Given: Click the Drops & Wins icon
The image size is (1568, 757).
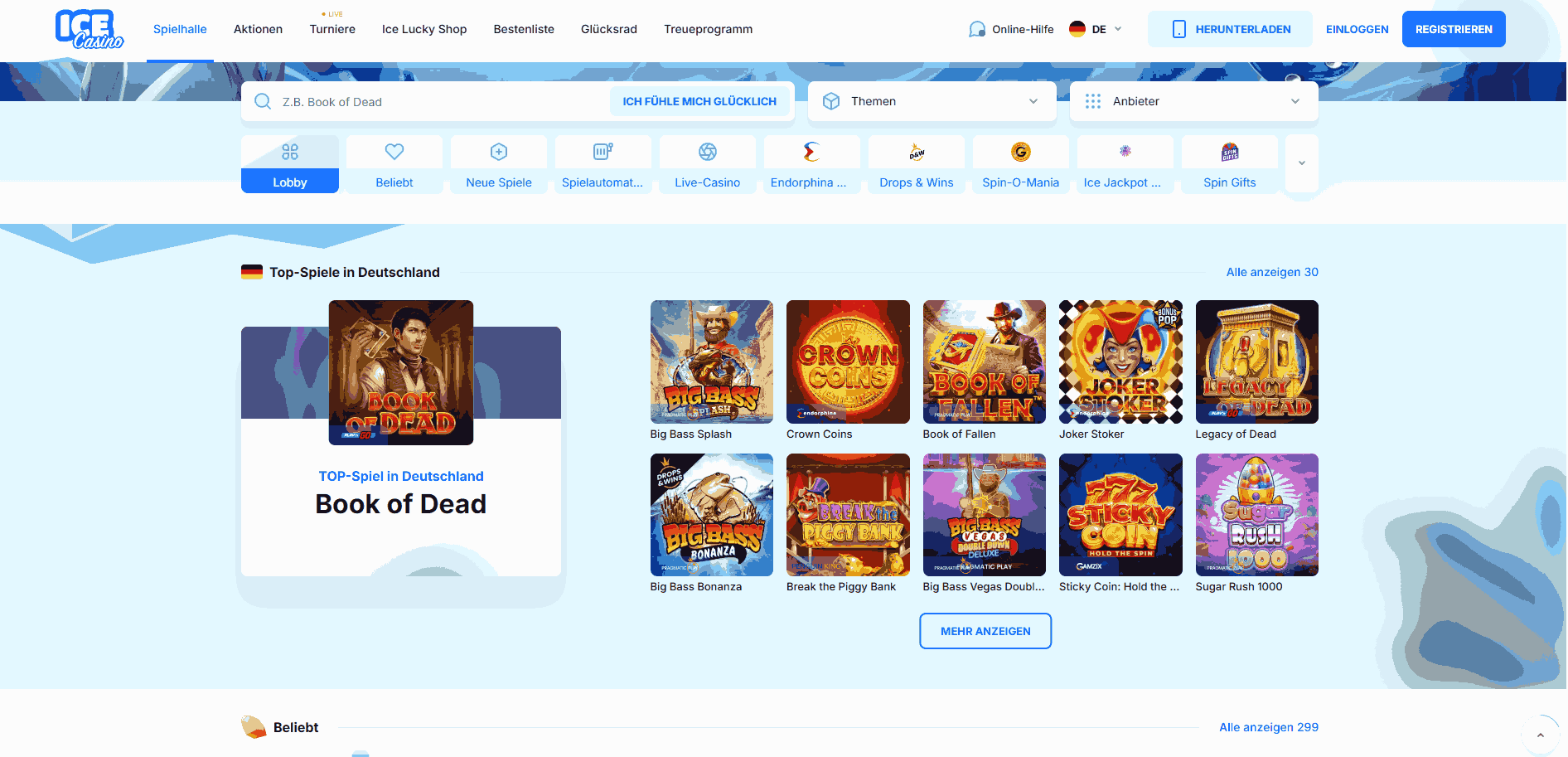Looking at the screenshot, I should click(x=917, y=152).
